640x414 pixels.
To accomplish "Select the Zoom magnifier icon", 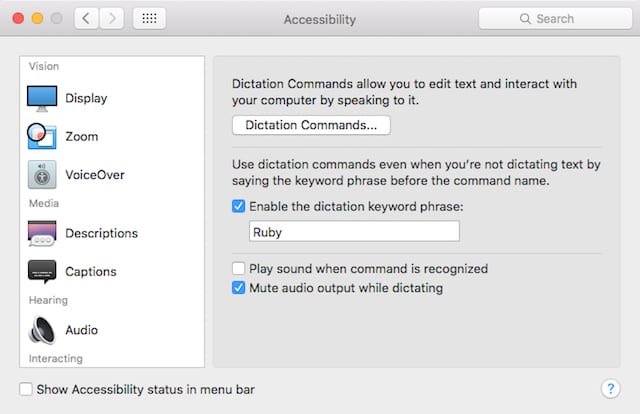I will pos(42,136).
